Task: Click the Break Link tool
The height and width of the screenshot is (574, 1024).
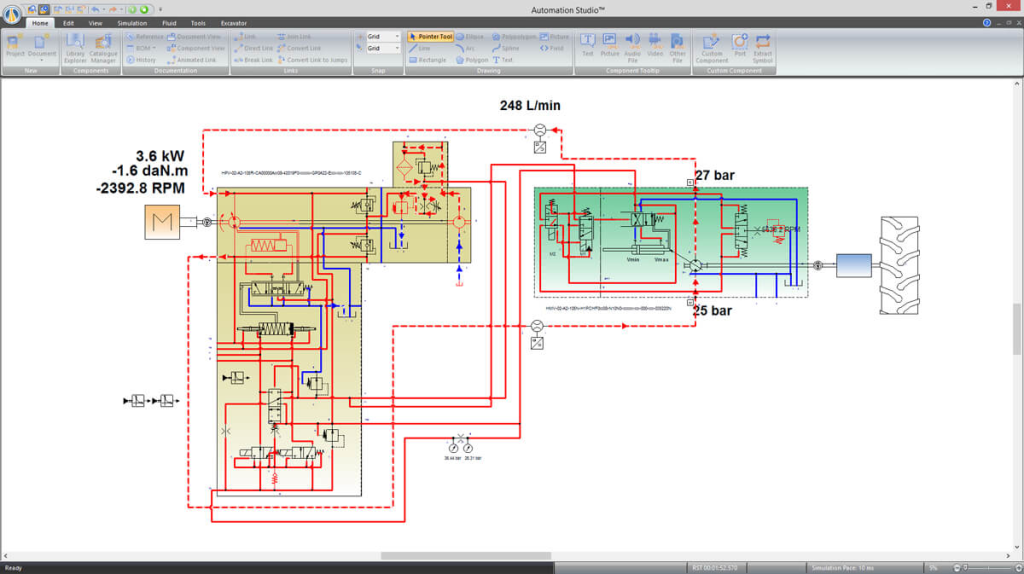Action: tap(253, 60)
